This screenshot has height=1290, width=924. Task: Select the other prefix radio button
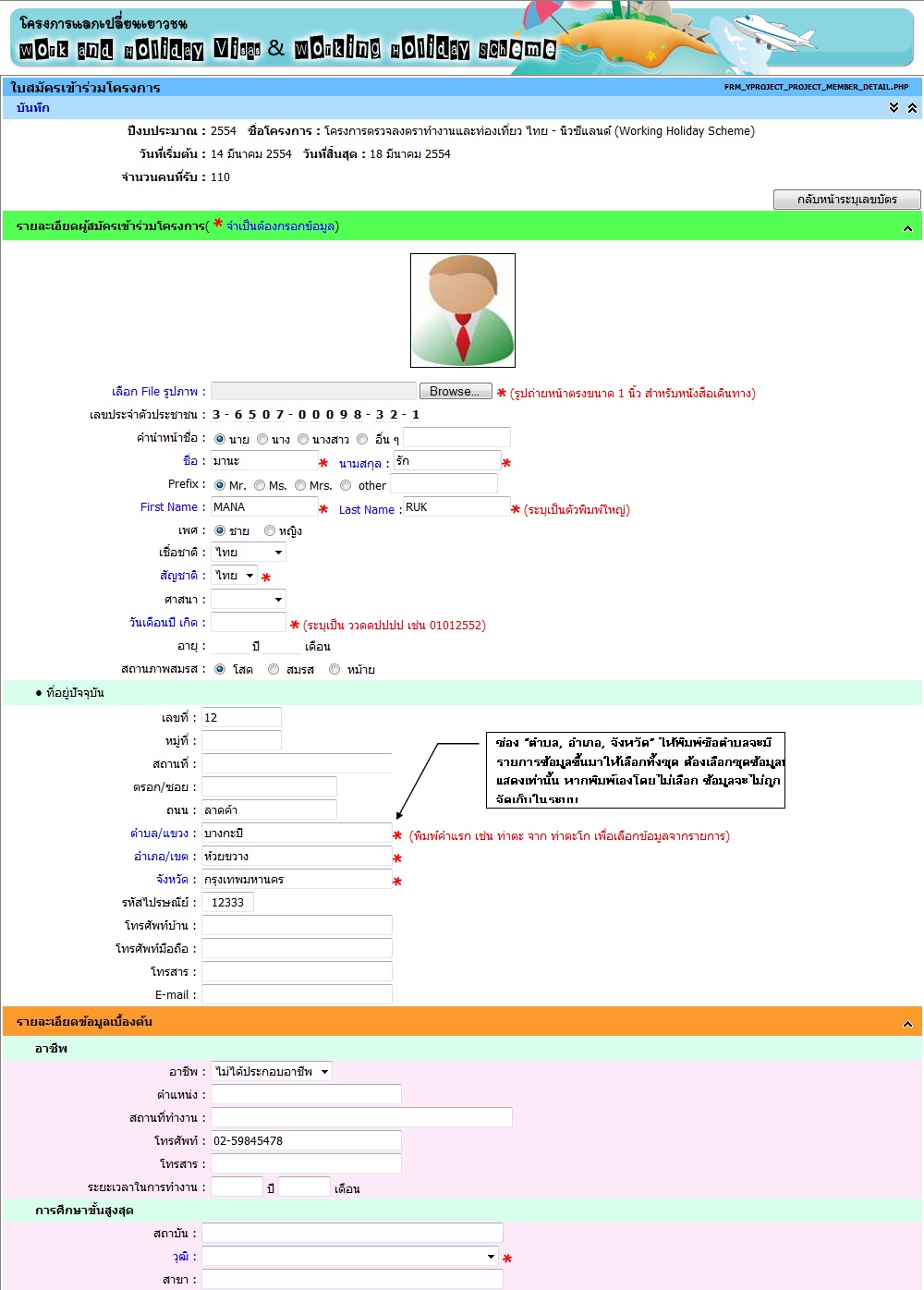tap(346, 485)
